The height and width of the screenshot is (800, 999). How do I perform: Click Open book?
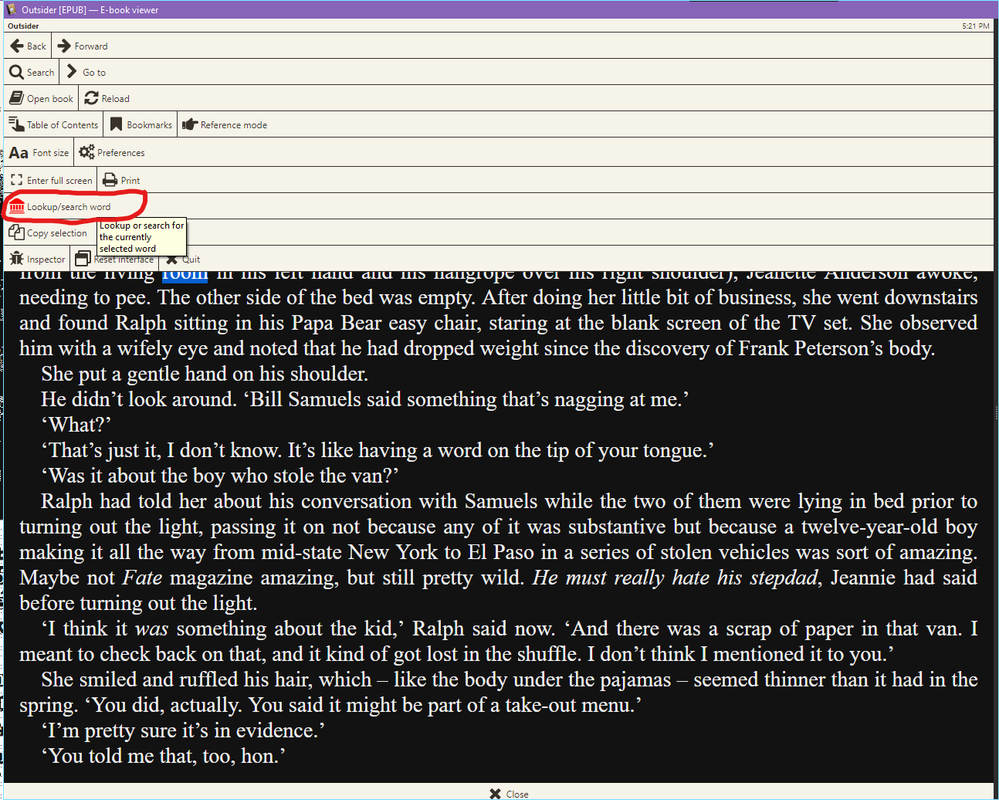(41, 98)
